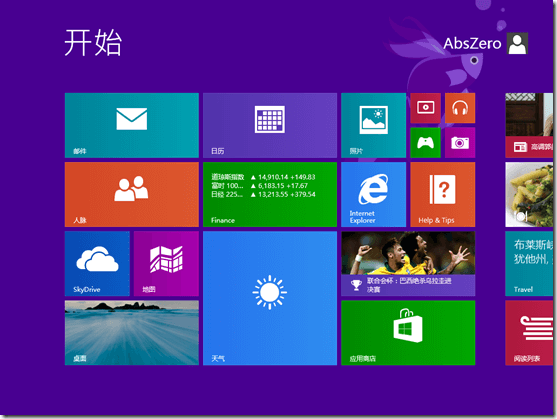Image resolution: width=557 pixels, height=419 pixels.
Task: Open the SkyDrive cloud tile
Action: tap(97, 263)
